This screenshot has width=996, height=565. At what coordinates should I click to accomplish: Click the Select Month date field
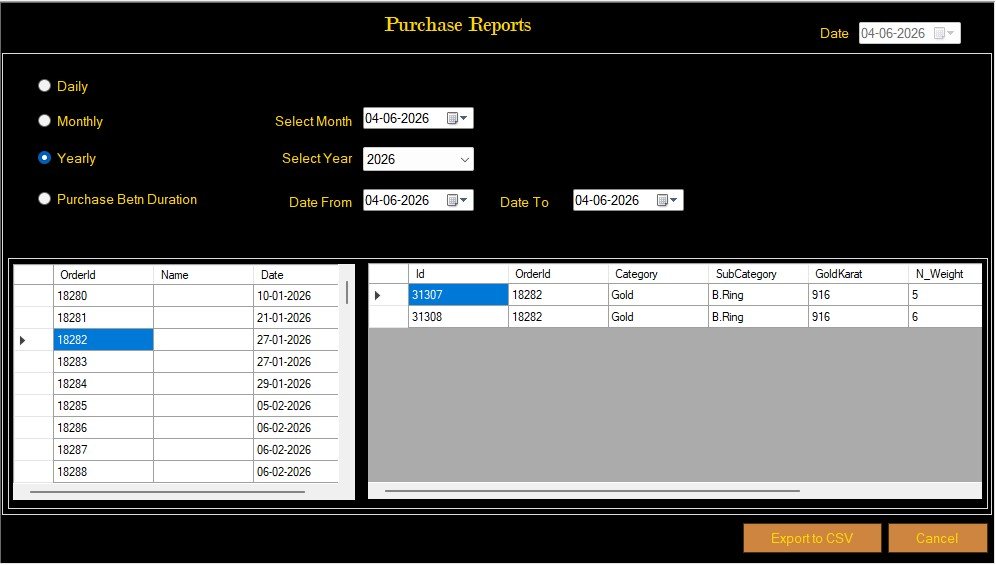[418, 118]
